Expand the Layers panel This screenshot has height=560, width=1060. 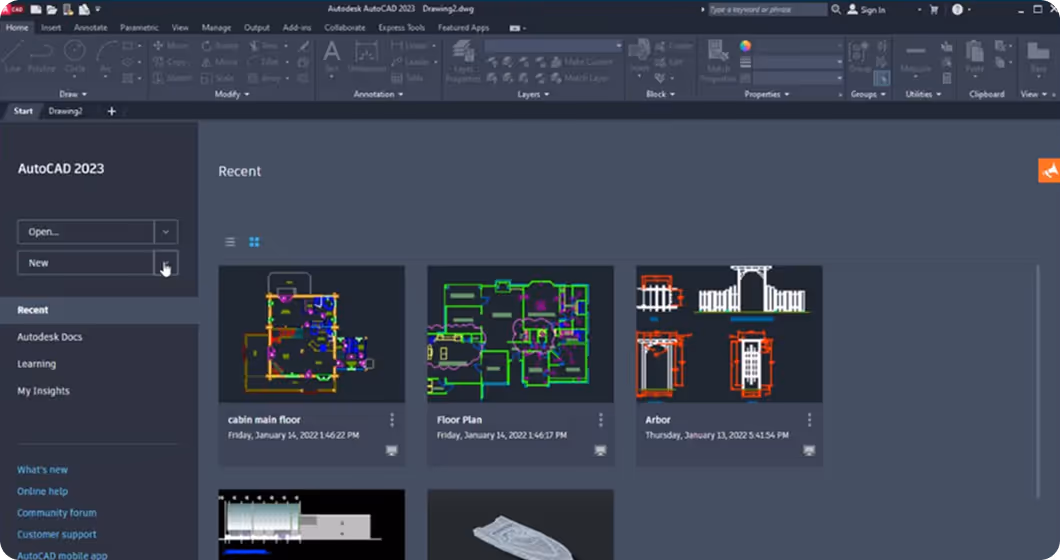(x=533, y=94)
